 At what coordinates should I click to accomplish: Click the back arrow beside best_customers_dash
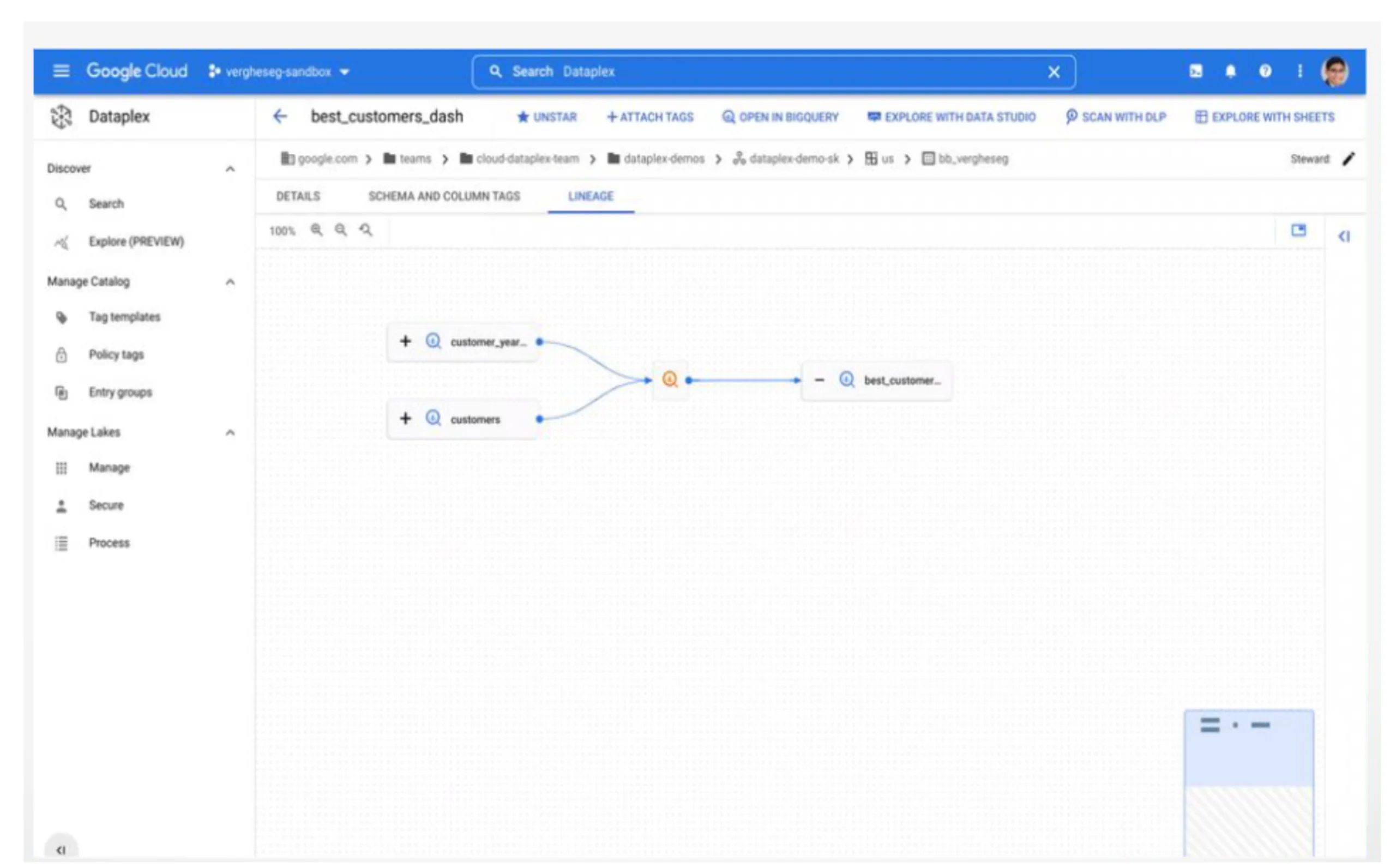pos(280,117)
